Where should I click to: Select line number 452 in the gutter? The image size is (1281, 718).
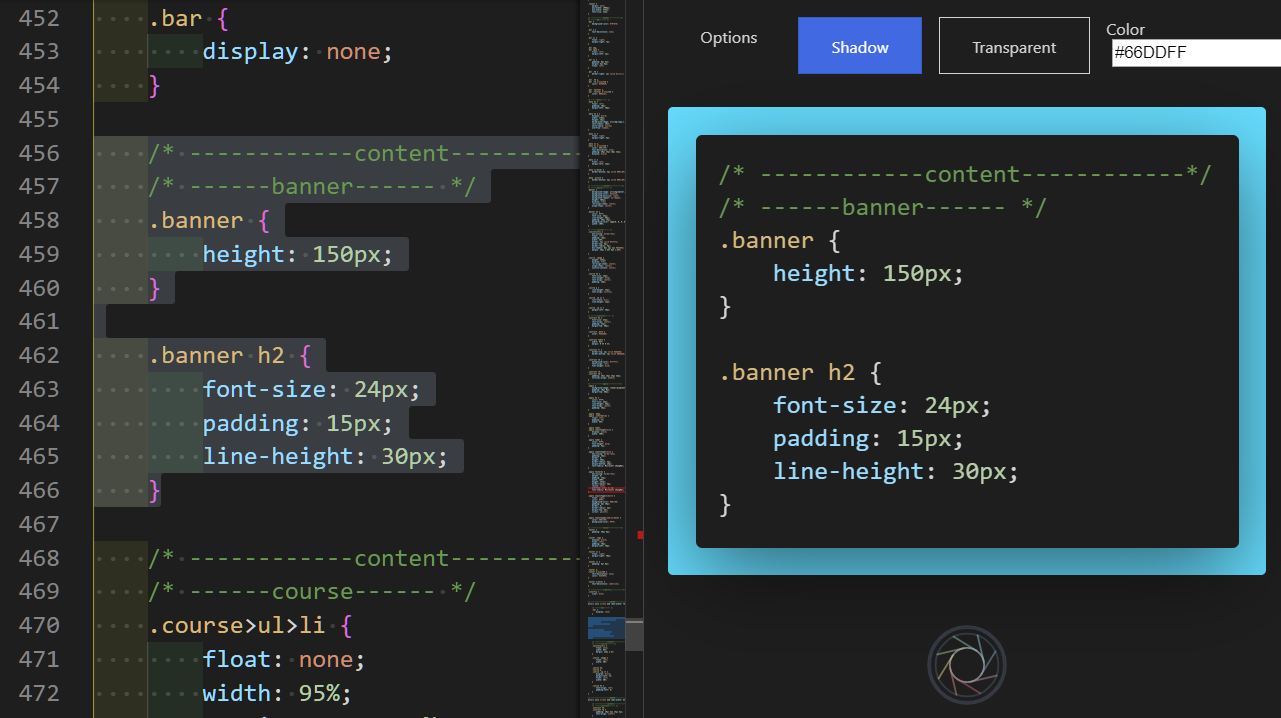[x=40, y=18]
